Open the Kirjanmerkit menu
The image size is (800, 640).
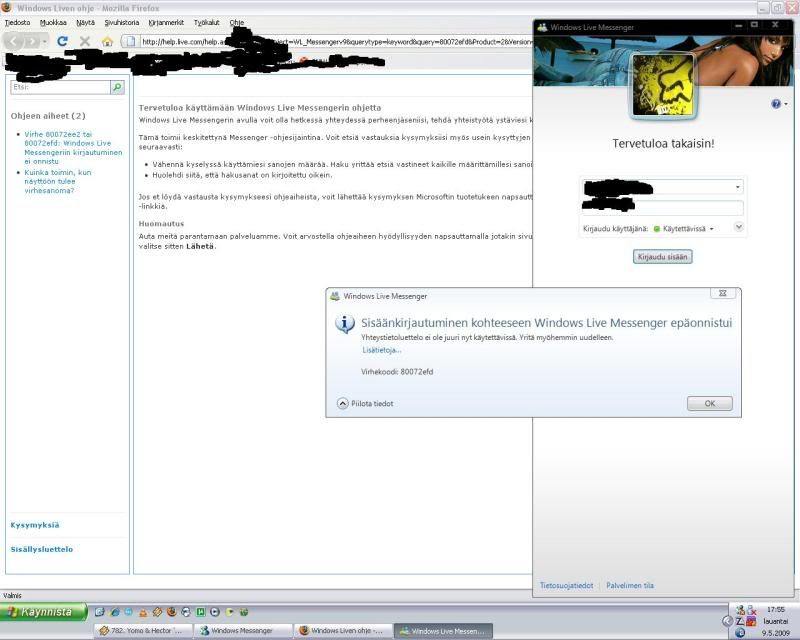pyautogui.click(x=166, y=22)
